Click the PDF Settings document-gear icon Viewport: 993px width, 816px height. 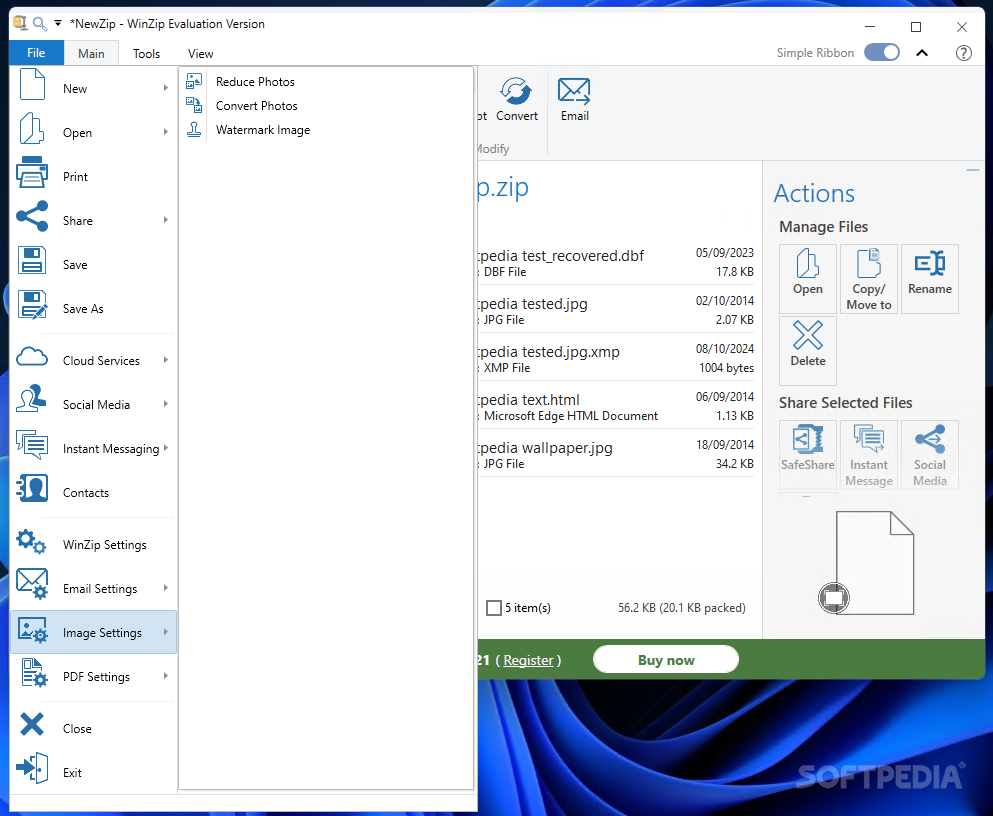34,672
